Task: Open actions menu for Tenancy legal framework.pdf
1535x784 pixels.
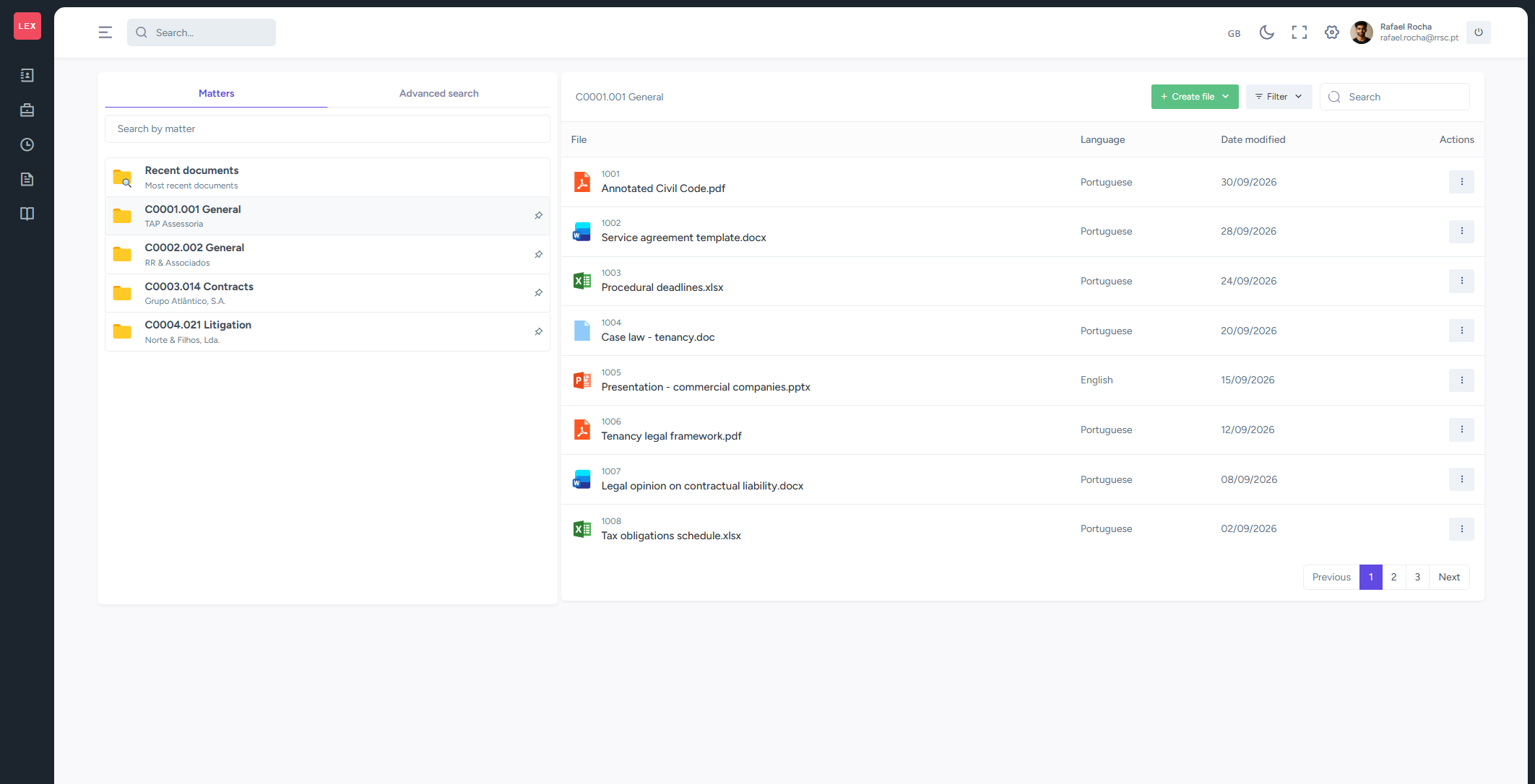Action: (x=1461, y=430)
